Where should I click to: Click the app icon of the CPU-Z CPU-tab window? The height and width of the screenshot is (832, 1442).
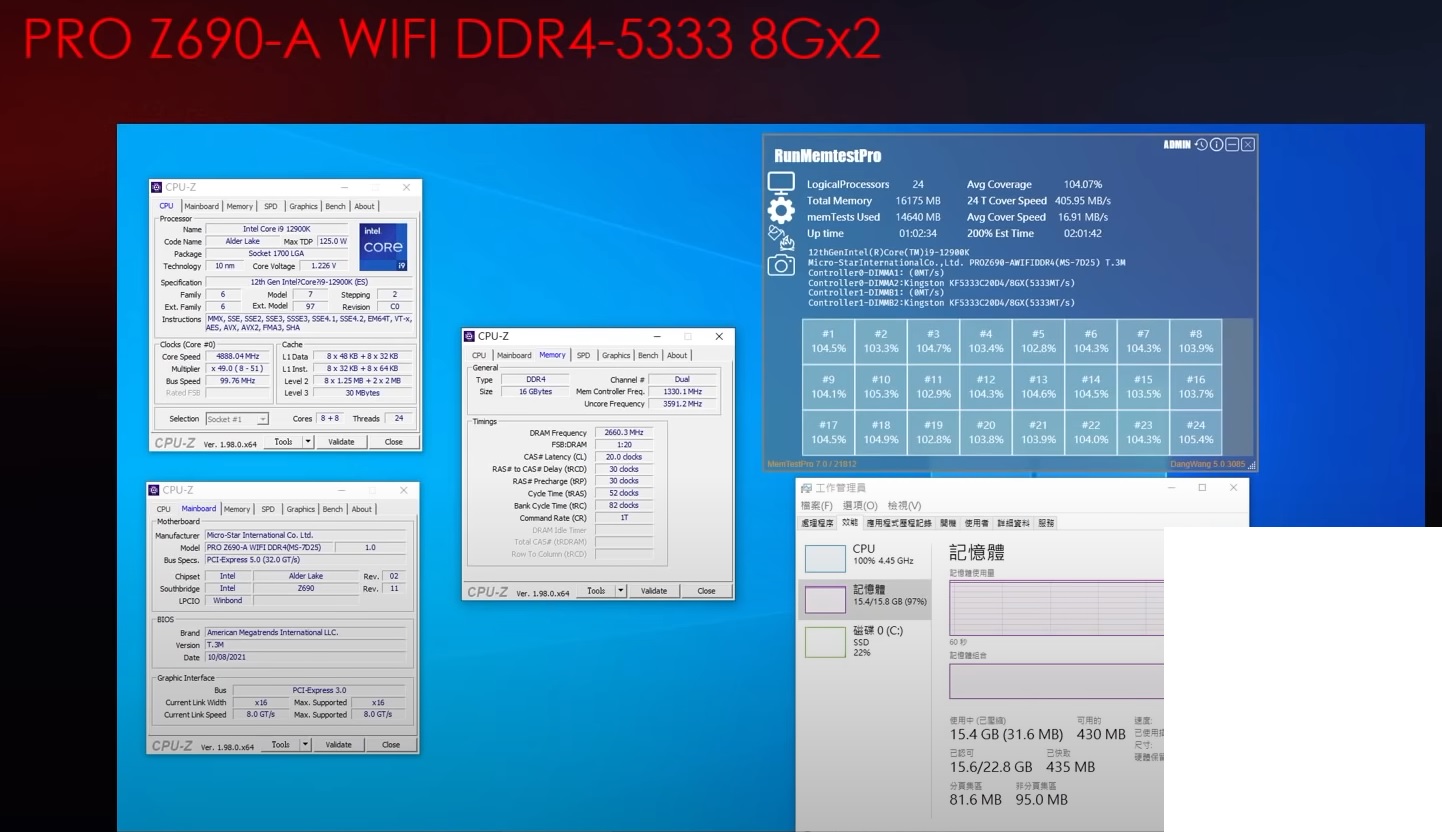(x=157, y=187)
